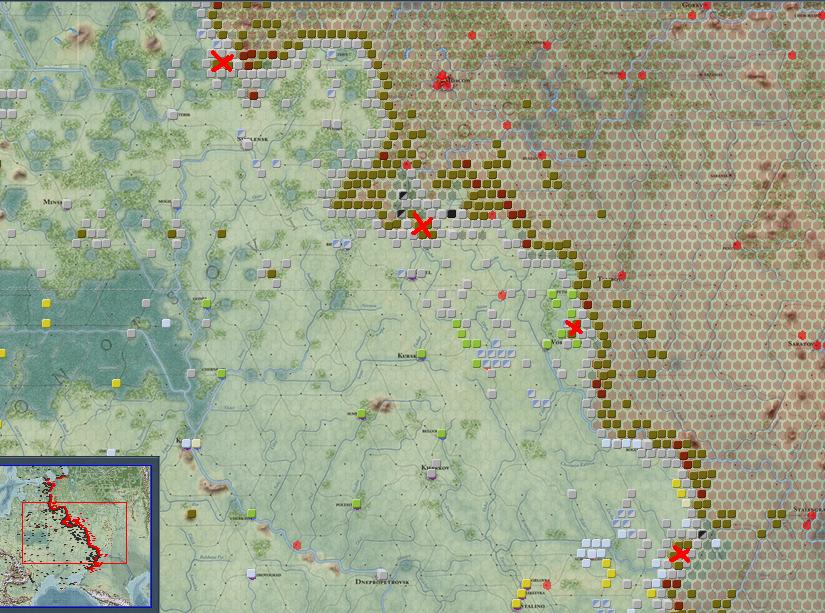Click the Minsk city label
825x613 pixels.
coord(53,202)
